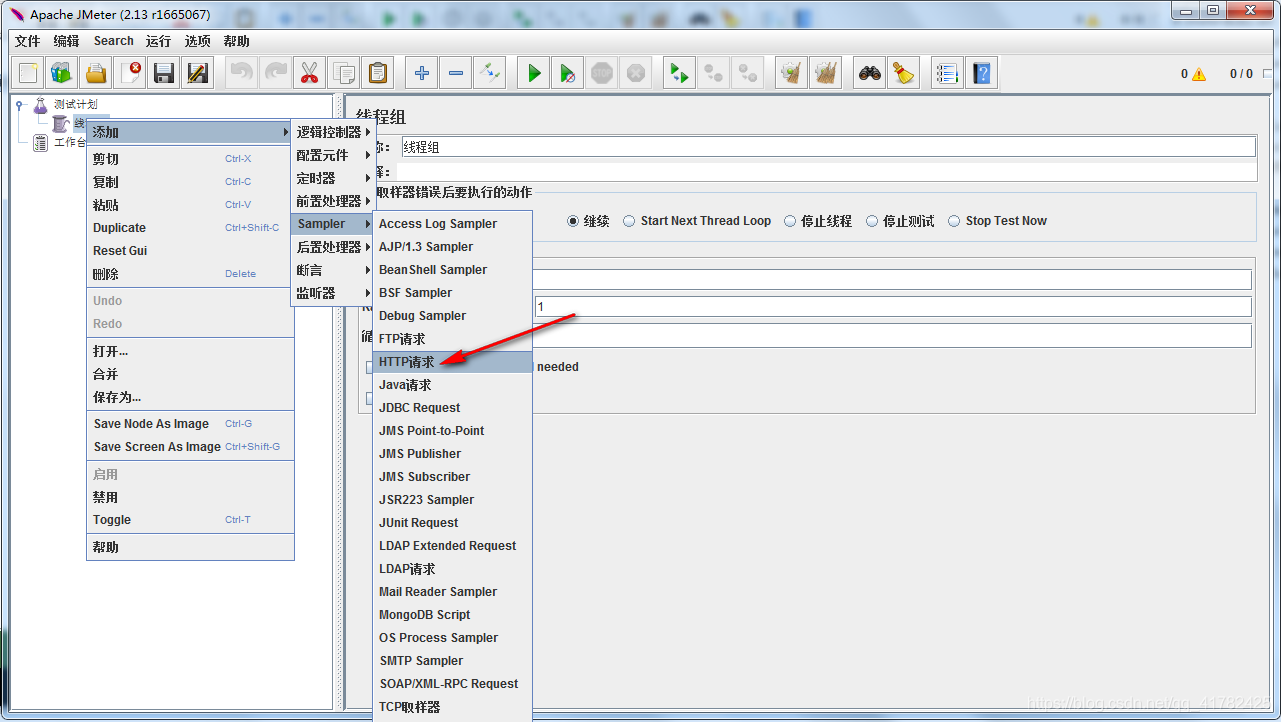This screenshot has width=1281, height=722.
Task: Click the Reset Search broom icon
Action: (x=904, y=73)
